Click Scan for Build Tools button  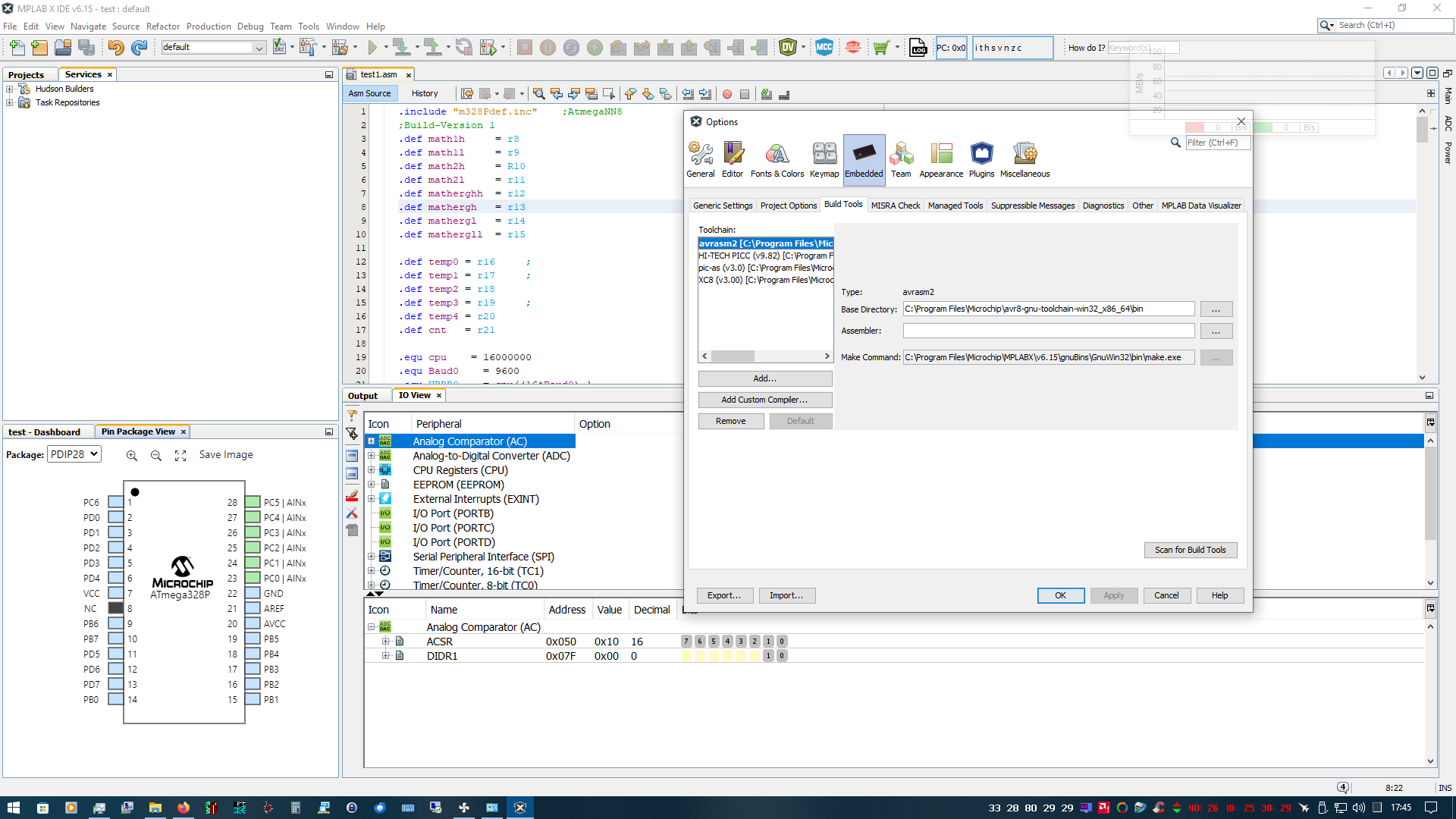1191,550
